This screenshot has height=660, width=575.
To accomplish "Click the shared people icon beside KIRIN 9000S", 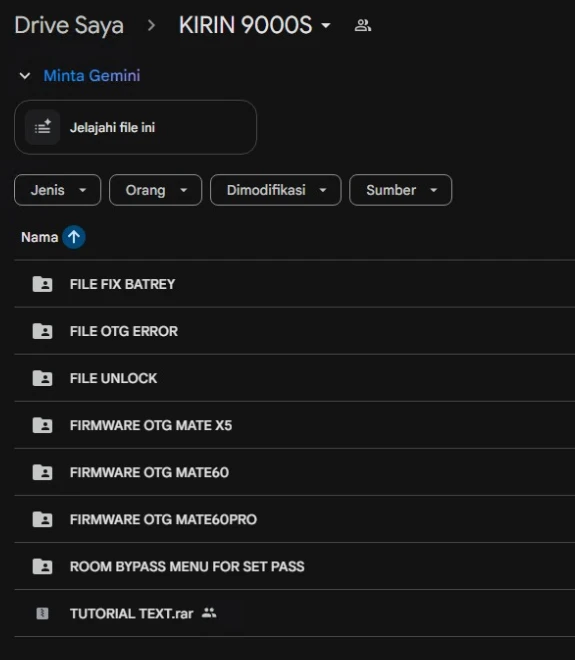I will pyautogui.click(x=363, y=25).
